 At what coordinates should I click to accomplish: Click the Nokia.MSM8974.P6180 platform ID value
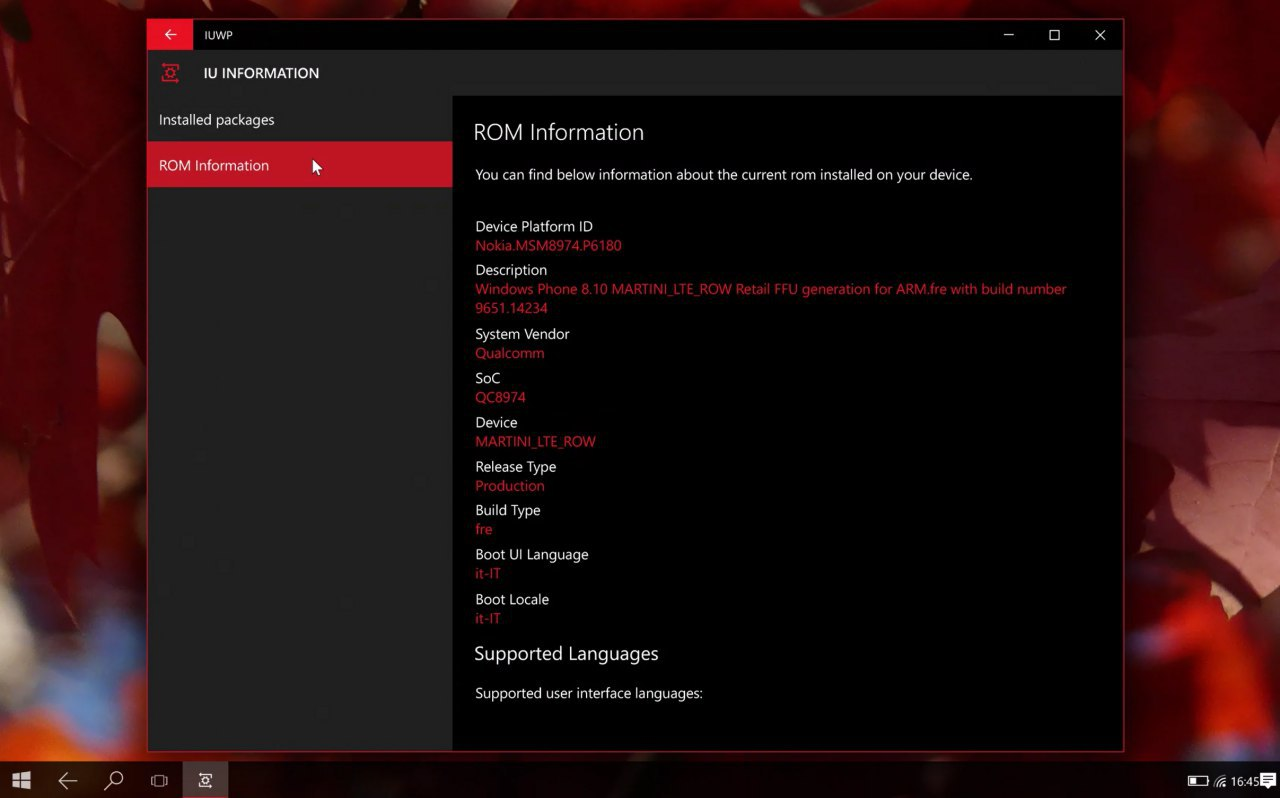click(x=548, y=245)
